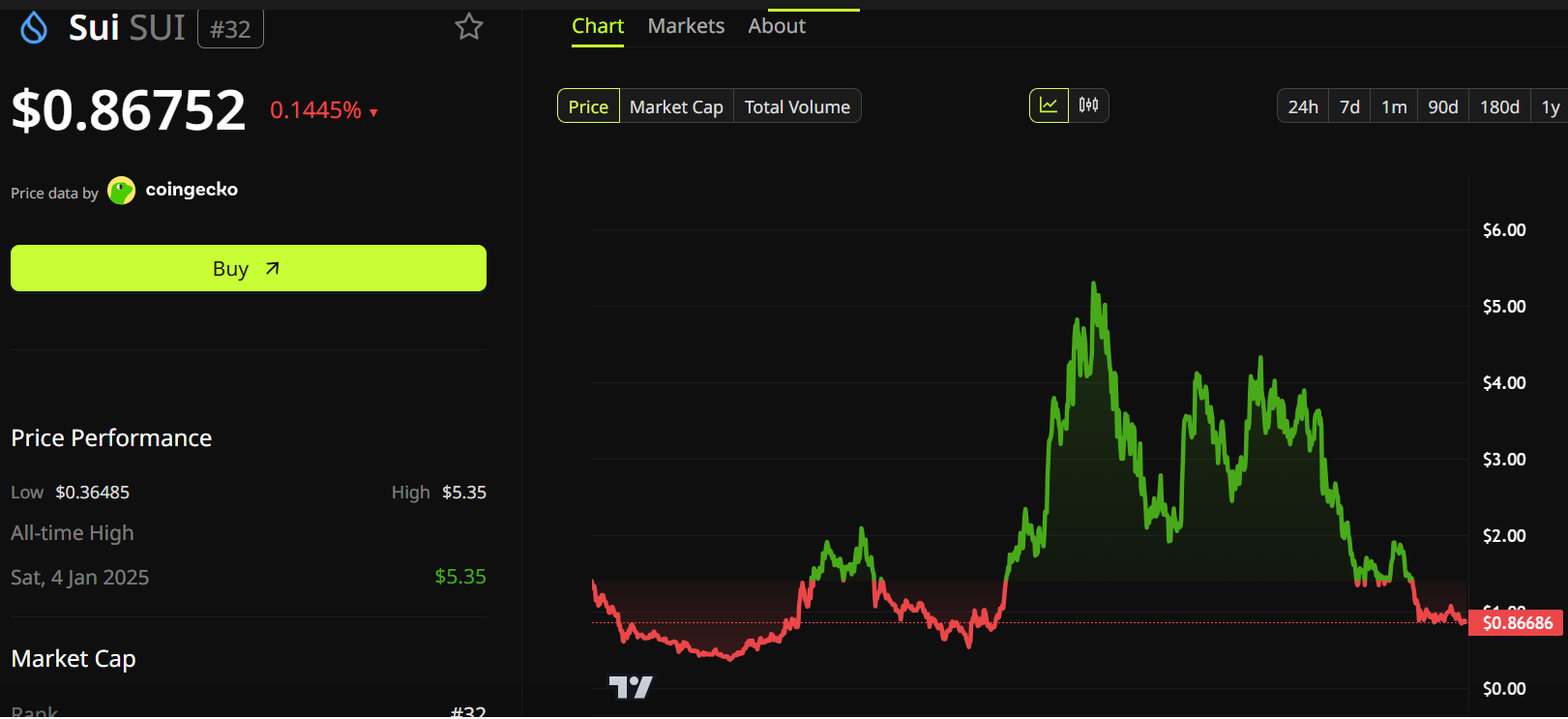Add Sui to favorites with star icon

point(469,27)
